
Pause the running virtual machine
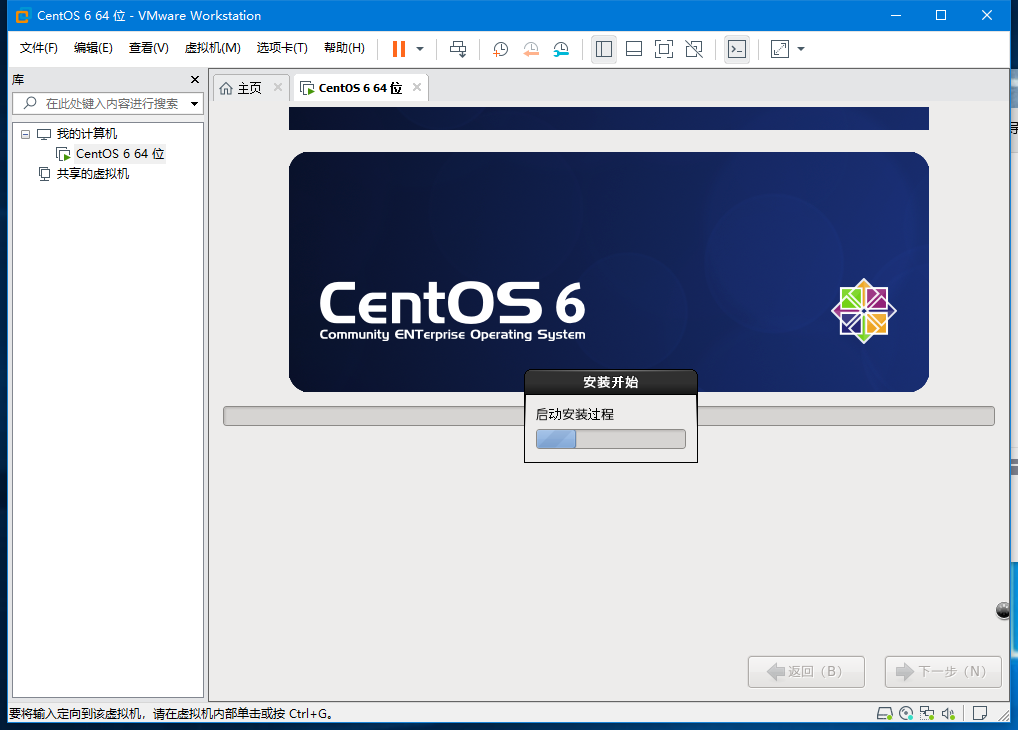pos(397,48)
